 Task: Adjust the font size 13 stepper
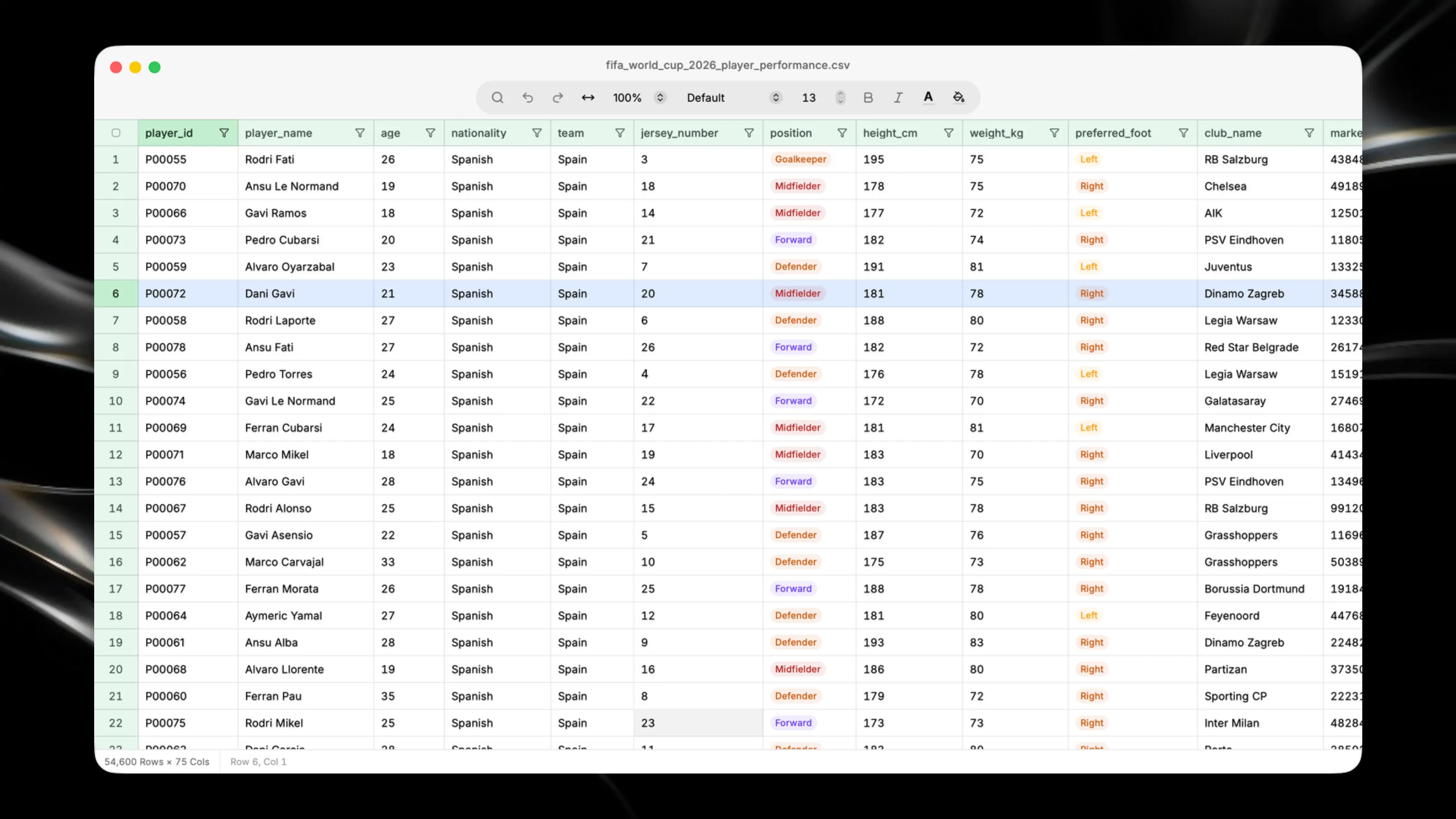pyautogui.click(x=840, y=98)
